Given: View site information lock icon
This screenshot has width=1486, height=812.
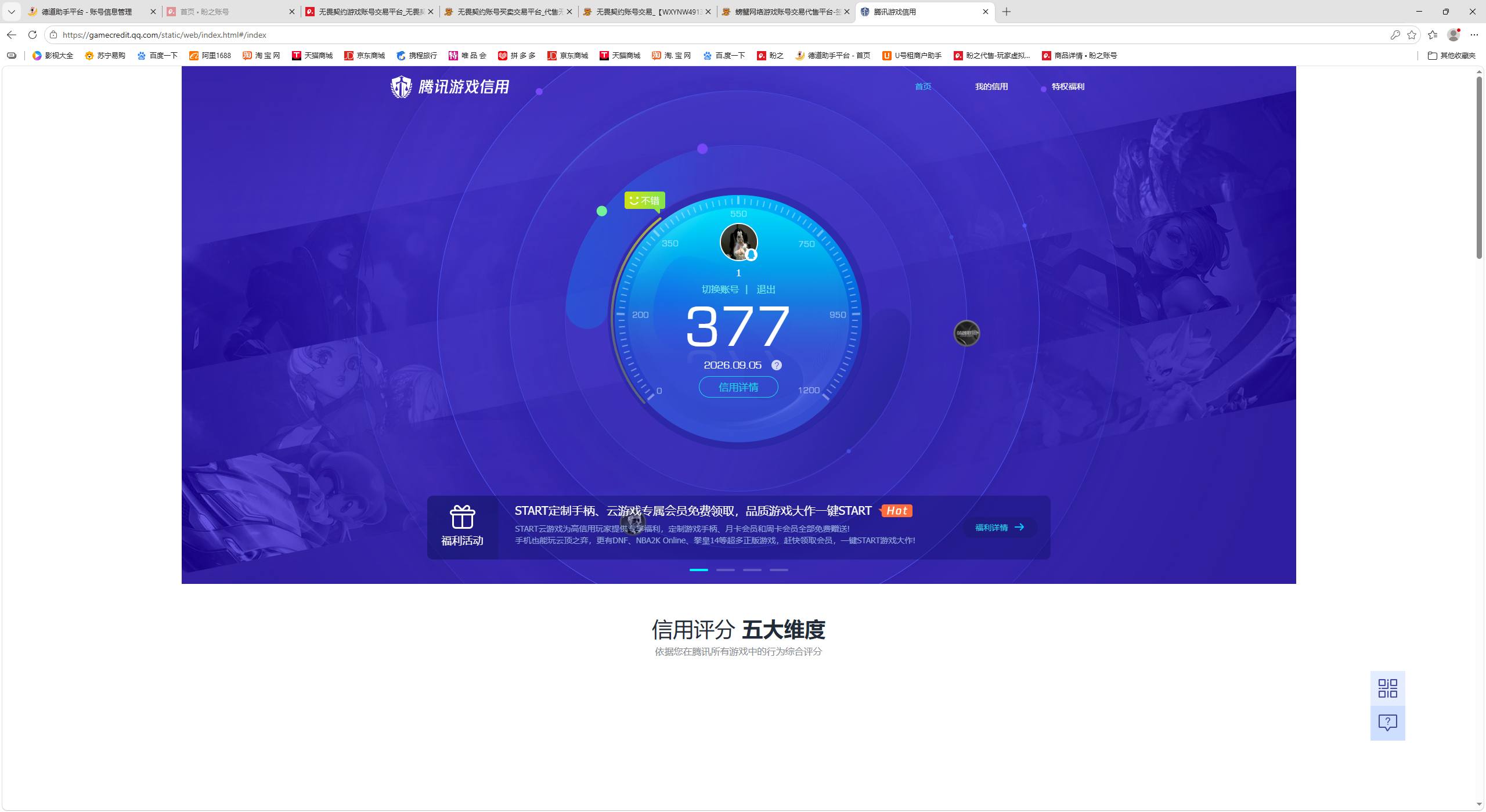Looking at the screenshot, I should 53,35.
